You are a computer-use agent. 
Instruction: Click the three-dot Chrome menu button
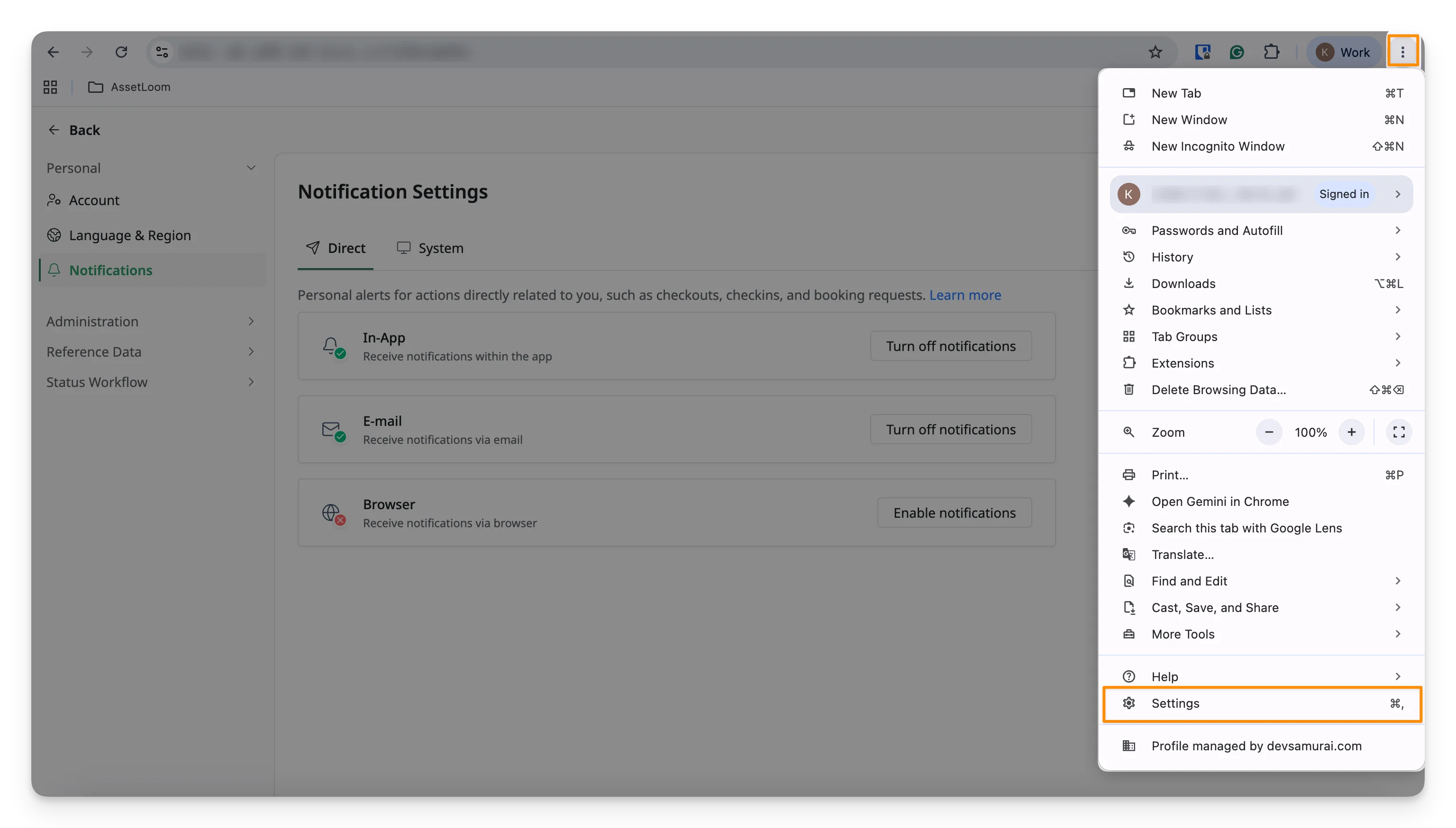click(1402, 52)
